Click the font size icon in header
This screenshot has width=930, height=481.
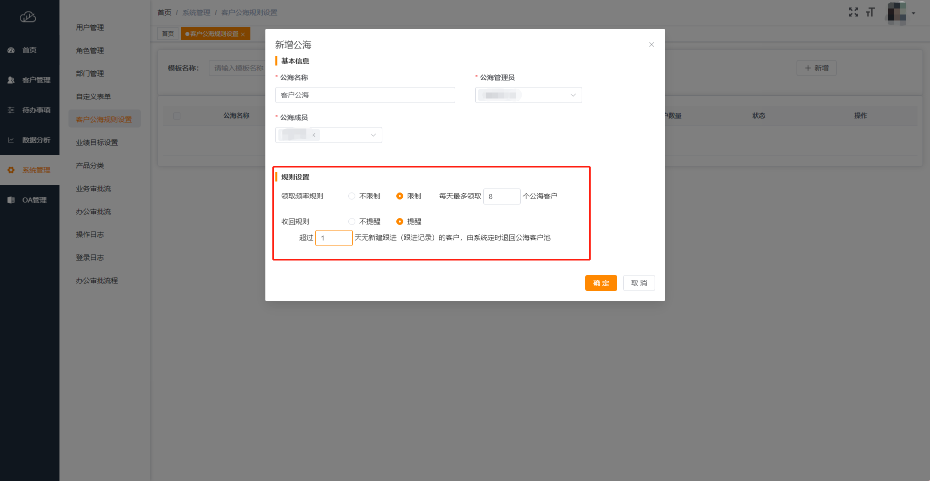870,12
